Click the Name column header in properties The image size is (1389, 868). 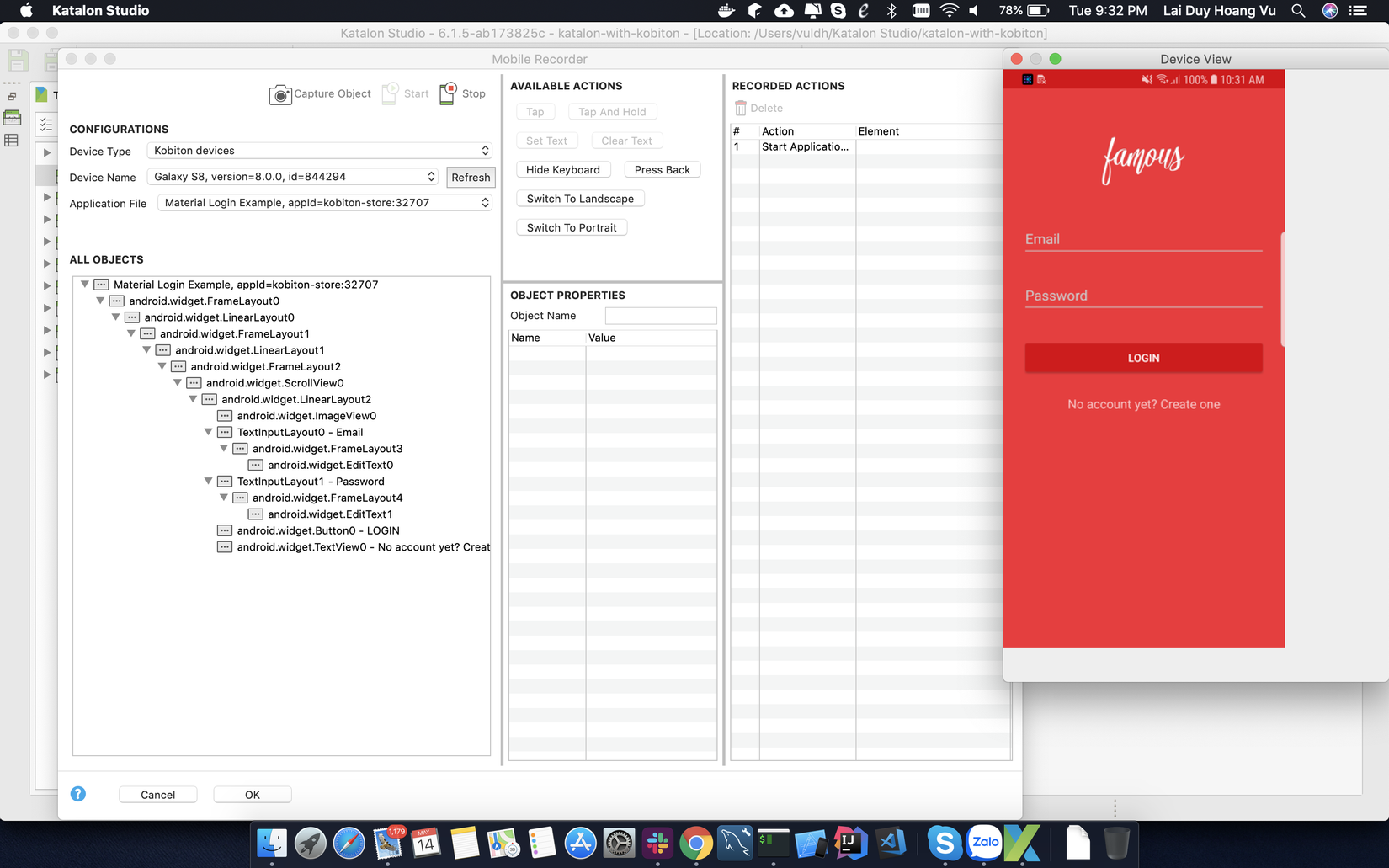point(547,338)
